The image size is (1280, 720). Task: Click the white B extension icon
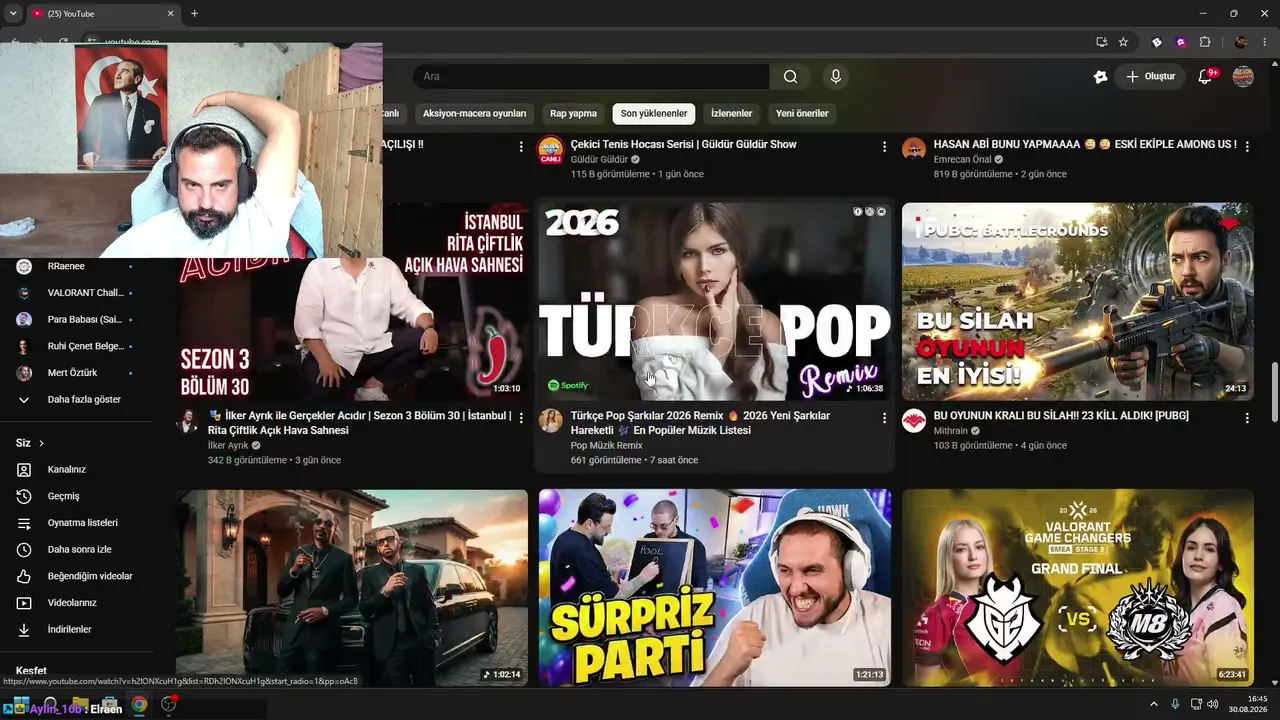pyautogui.click(x=1157, y=42)
